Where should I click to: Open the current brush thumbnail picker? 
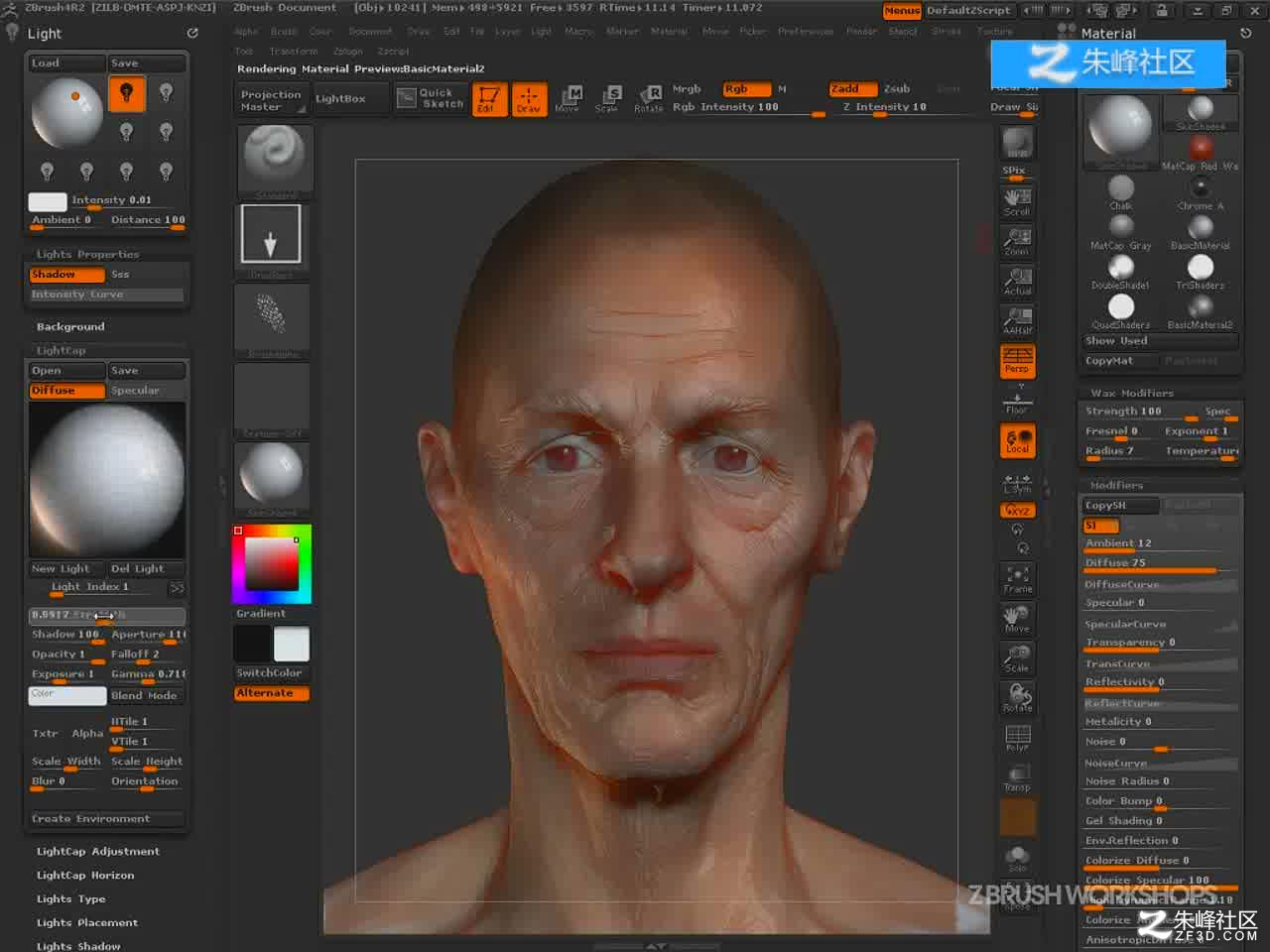(275, 162)
